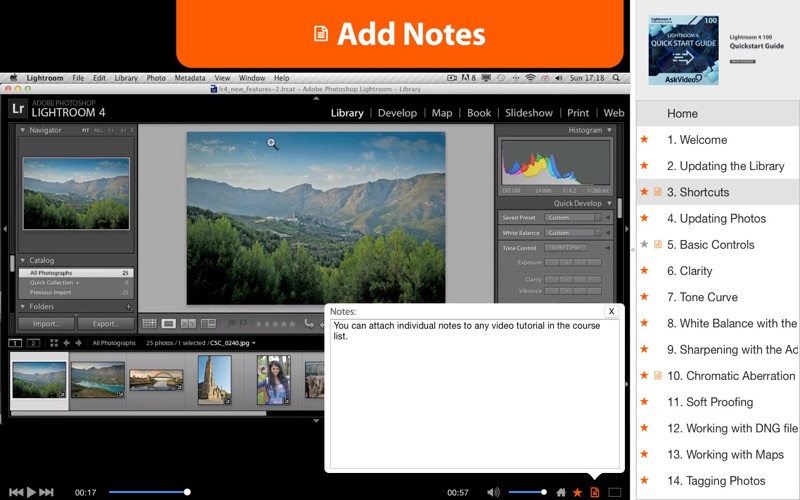Select the tower photo thumbnail in filmstrip
The width and height of the screenshot is (800, 500).
[214, 380]
